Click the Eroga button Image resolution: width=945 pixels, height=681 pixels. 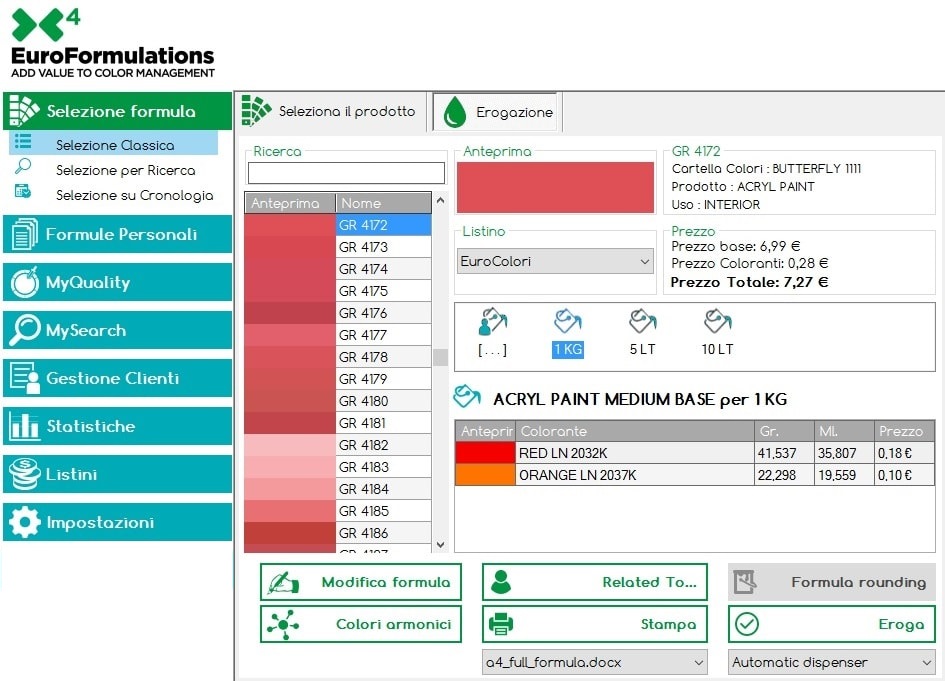pos(832,624)
